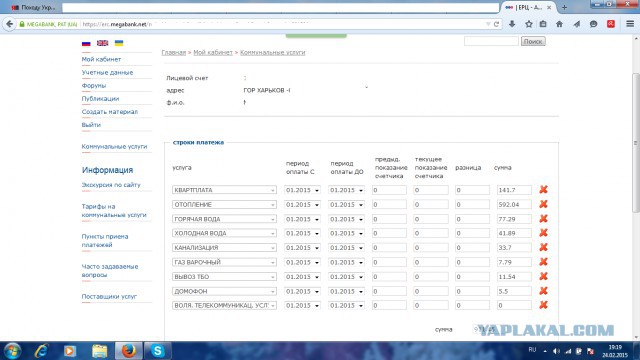
Task: Open Мой кабинет in side menu
Action: 101,59
